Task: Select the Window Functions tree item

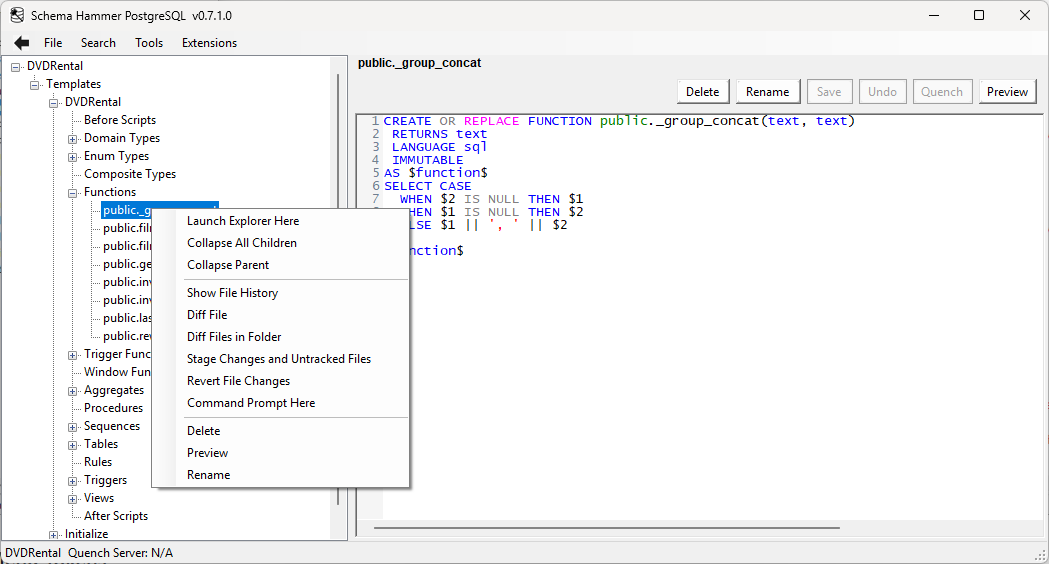Action: pyautogui.click(x=117, y=372)
